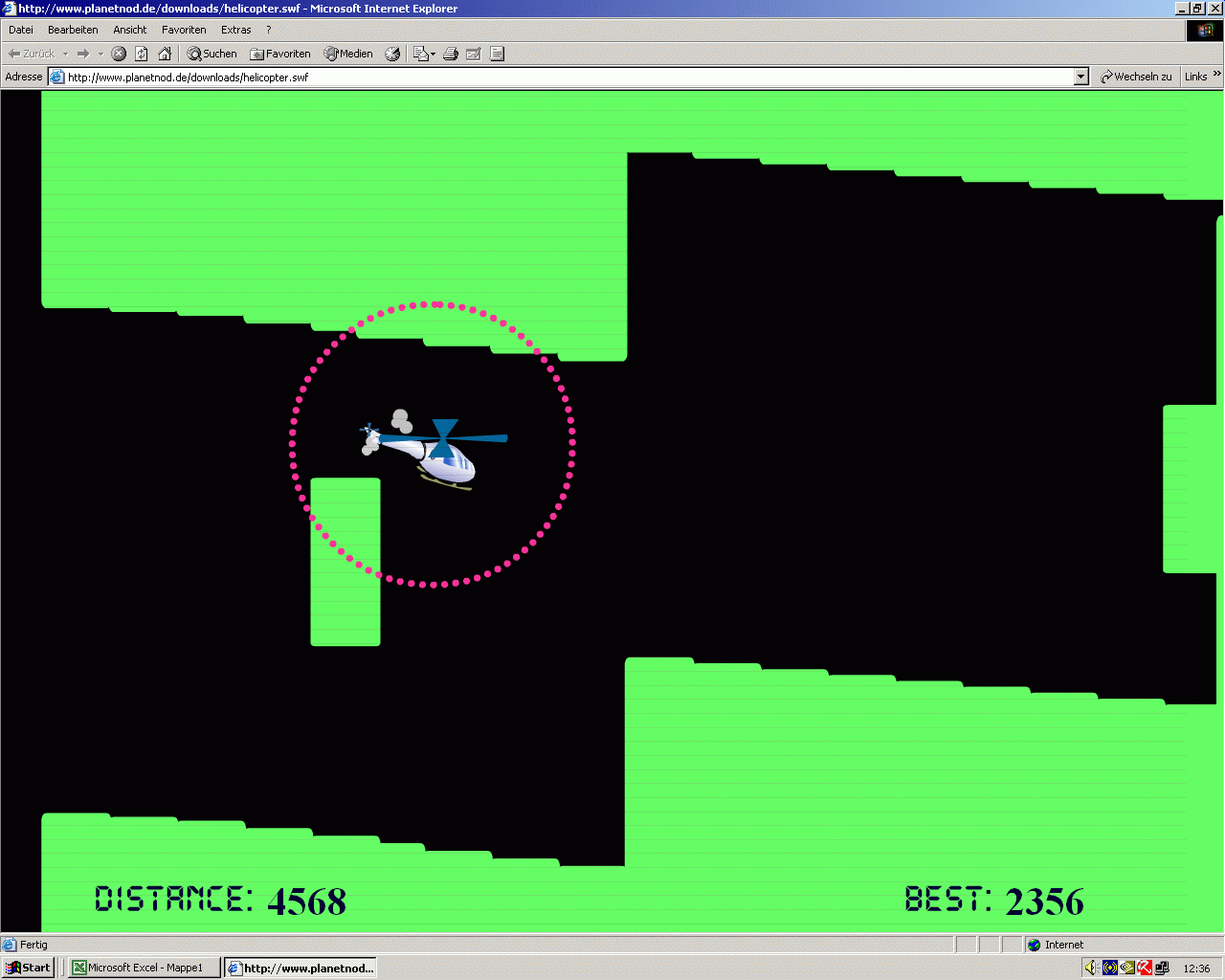Open the Bearbeiten menu
The width and height of the screenshot is (1225, 980).
pos(73,30)
